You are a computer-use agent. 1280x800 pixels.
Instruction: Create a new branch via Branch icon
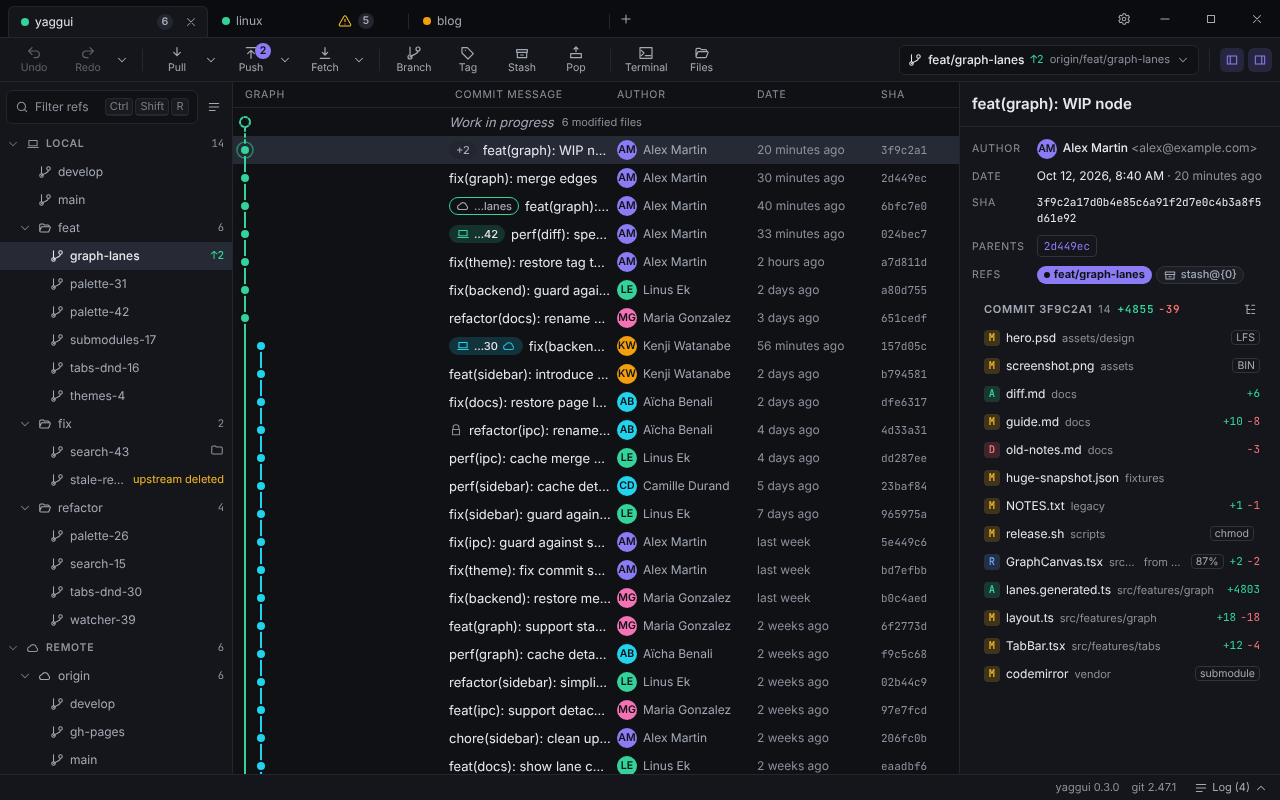pos(414,59)
